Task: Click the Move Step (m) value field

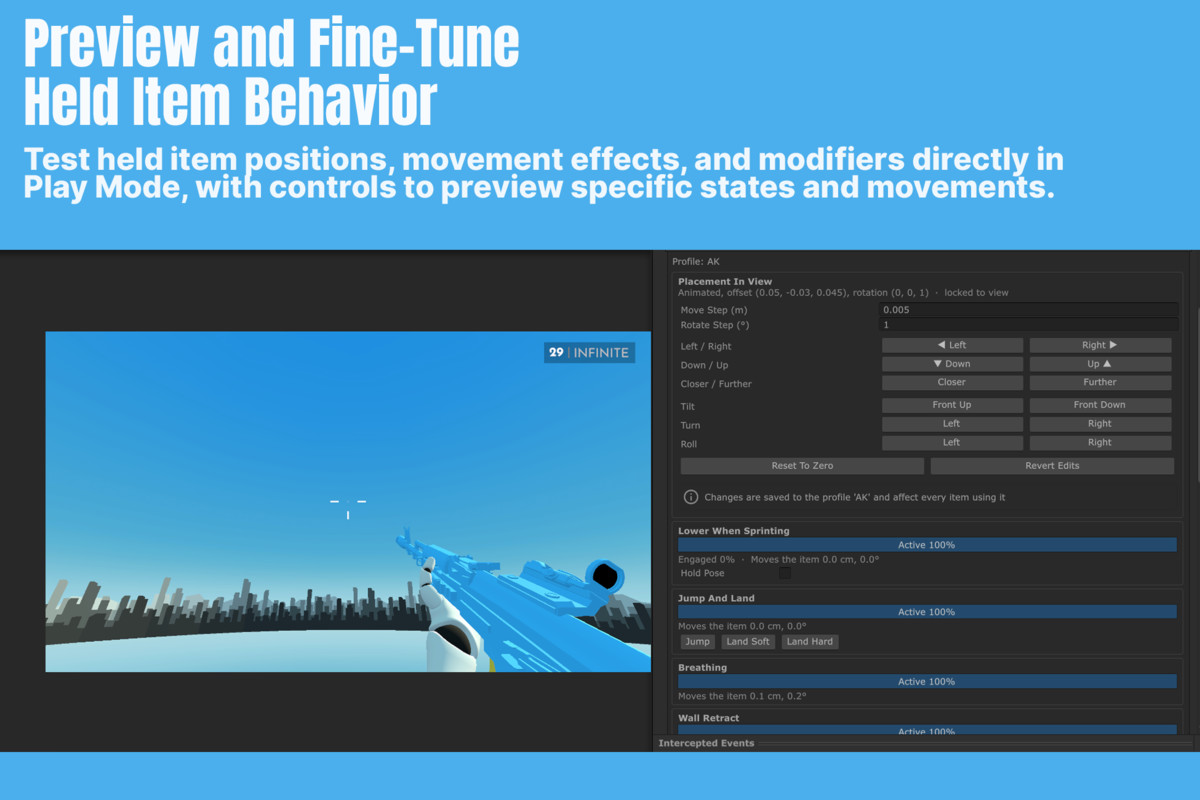Action: 1028,310
